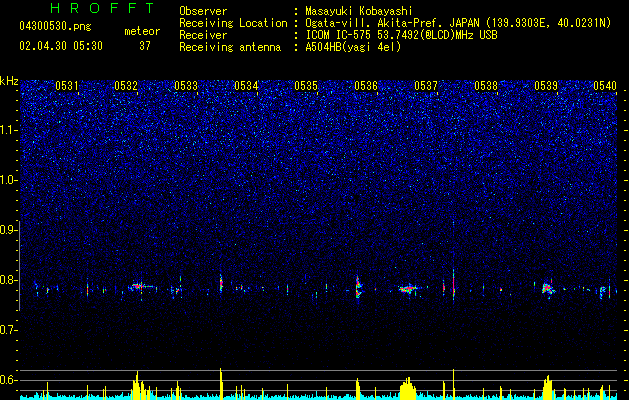Screen dimensions: 629x400
Task: Click the date stamp 02.04.30 05:30
Action: (x=61, y=46)
